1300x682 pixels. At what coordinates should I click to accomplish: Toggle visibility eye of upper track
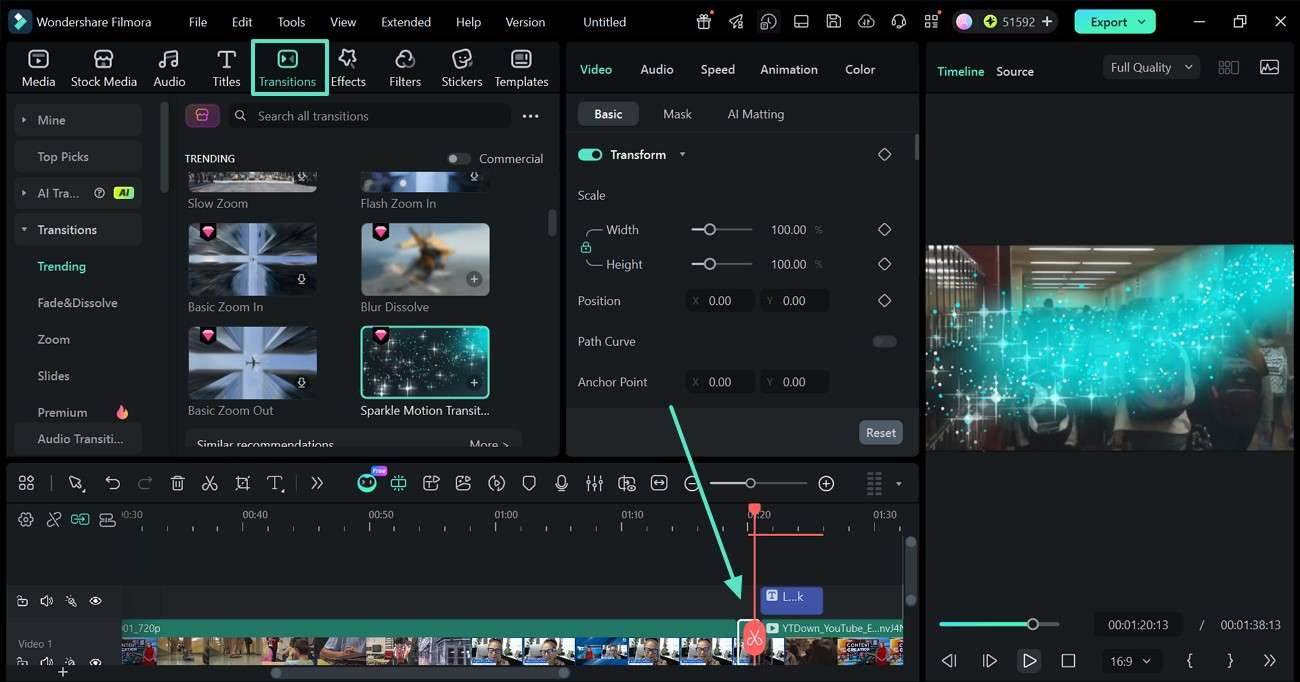tap(96, 601)
